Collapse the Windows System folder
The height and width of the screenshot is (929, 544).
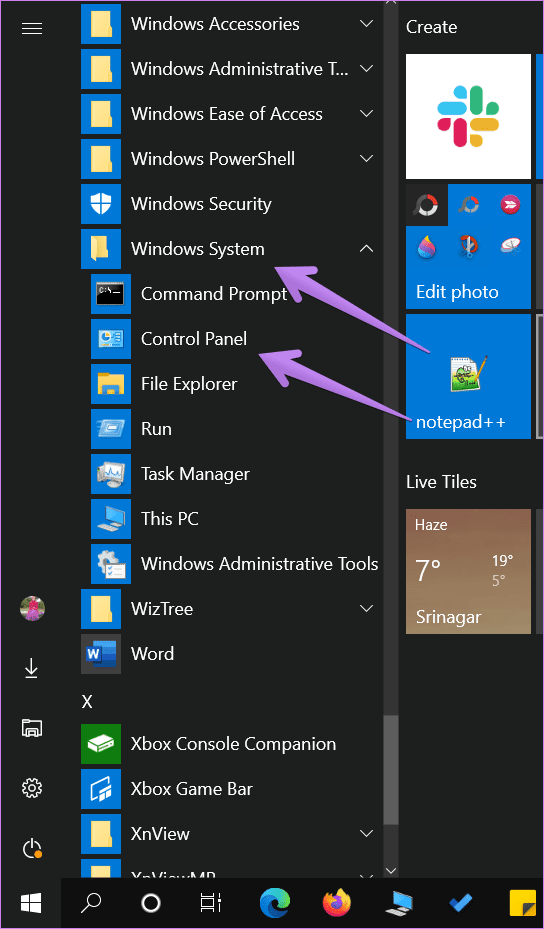pyautogui.click(x=232, y=249)
